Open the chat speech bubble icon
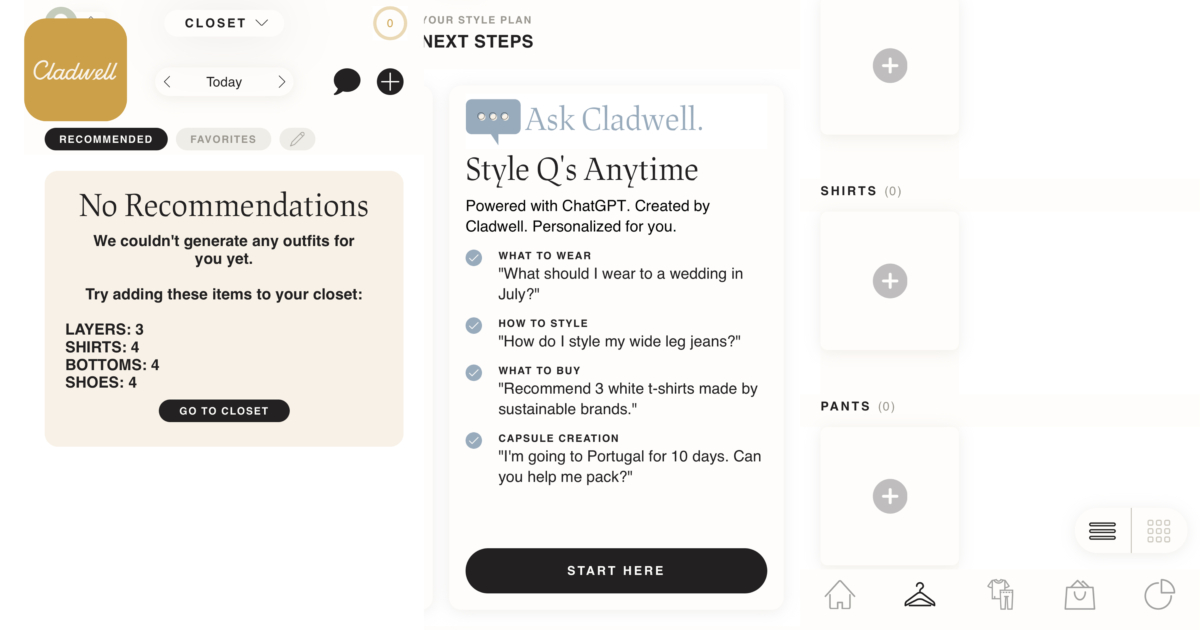Image resolution: width=1200 pixels, height=630 pixels. point(347,82)
